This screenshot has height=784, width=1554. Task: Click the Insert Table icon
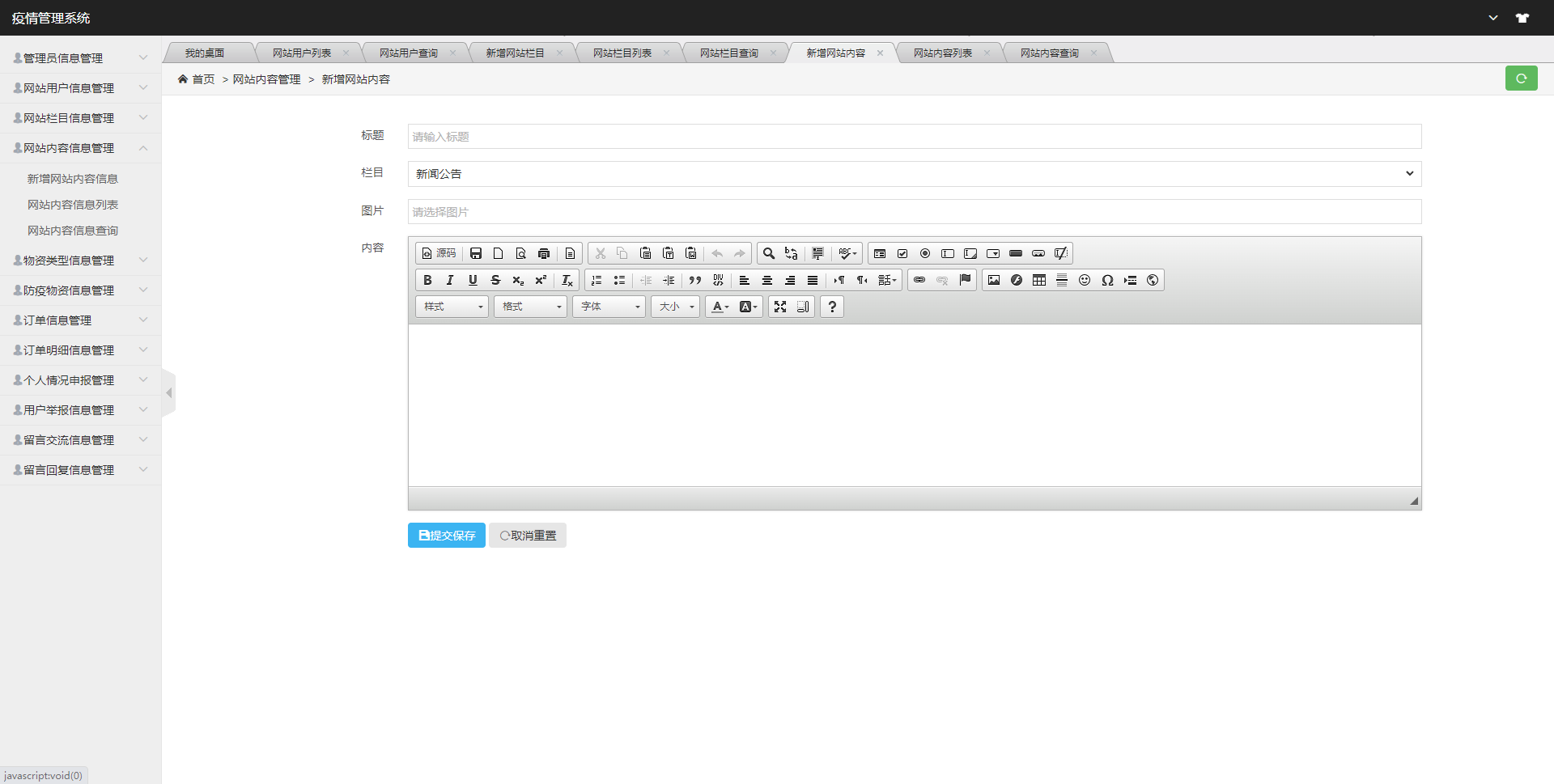[1039, 280]
